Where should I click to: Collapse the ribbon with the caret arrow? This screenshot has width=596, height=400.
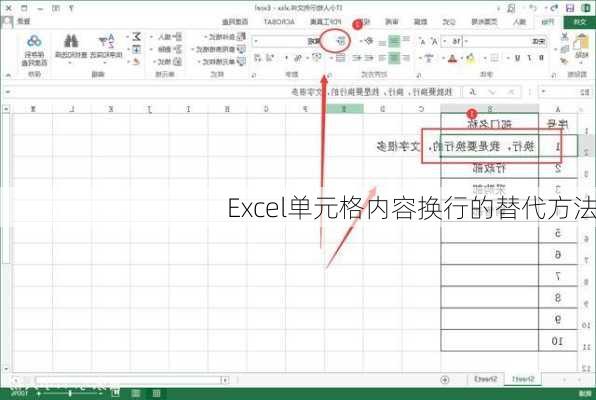pyautogui.click(x=8, y=75)
